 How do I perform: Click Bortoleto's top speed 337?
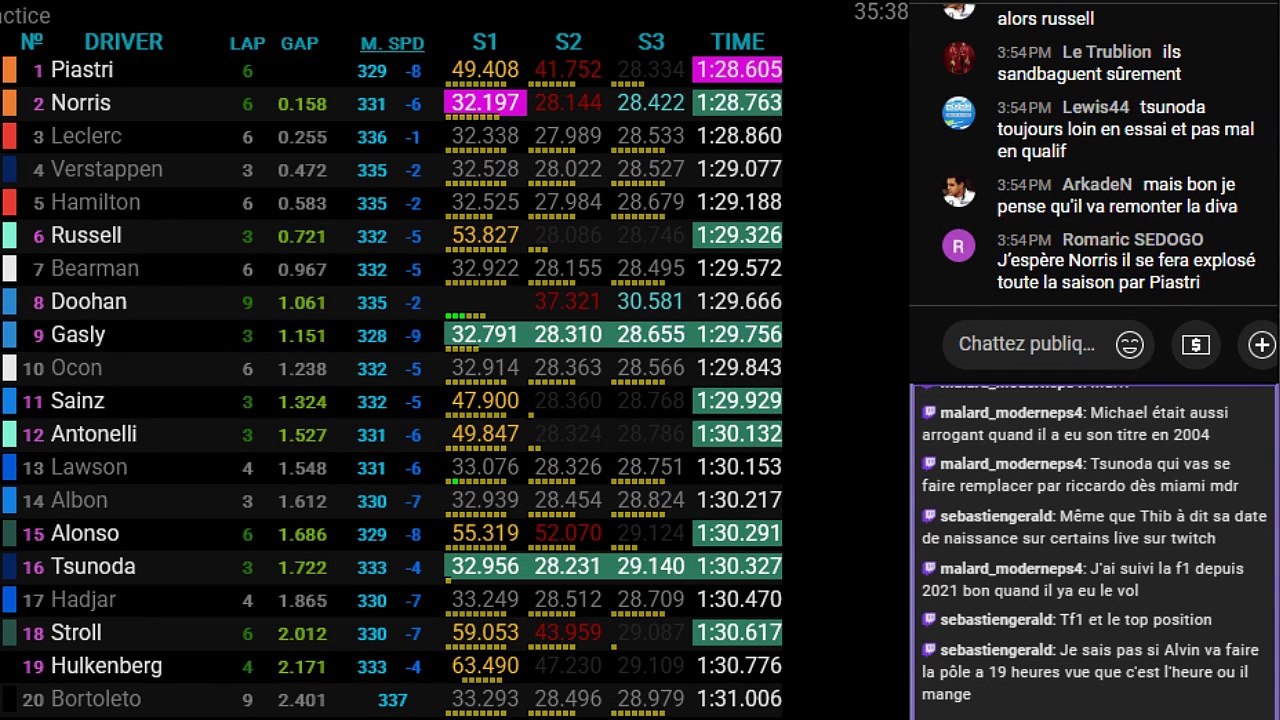tap(393, 699)
